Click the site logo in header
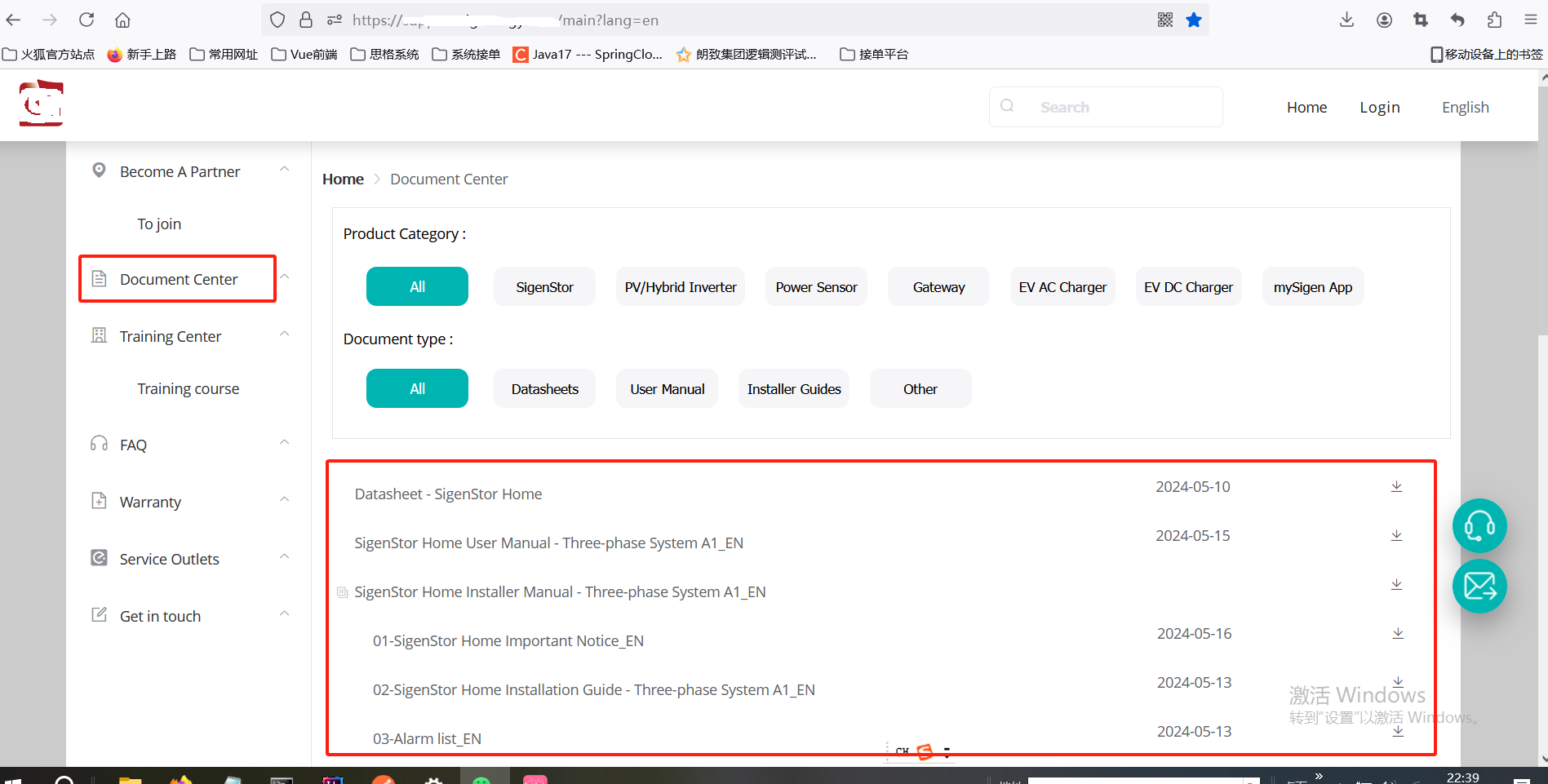The image size is (1548, 784). [x=41, y=104]
